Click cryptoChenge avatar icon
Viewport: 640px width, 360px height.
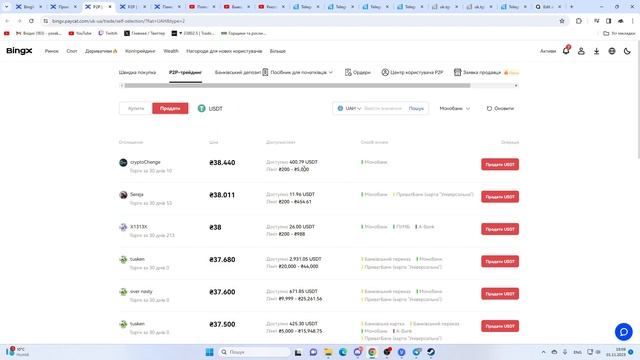point(123,162)
